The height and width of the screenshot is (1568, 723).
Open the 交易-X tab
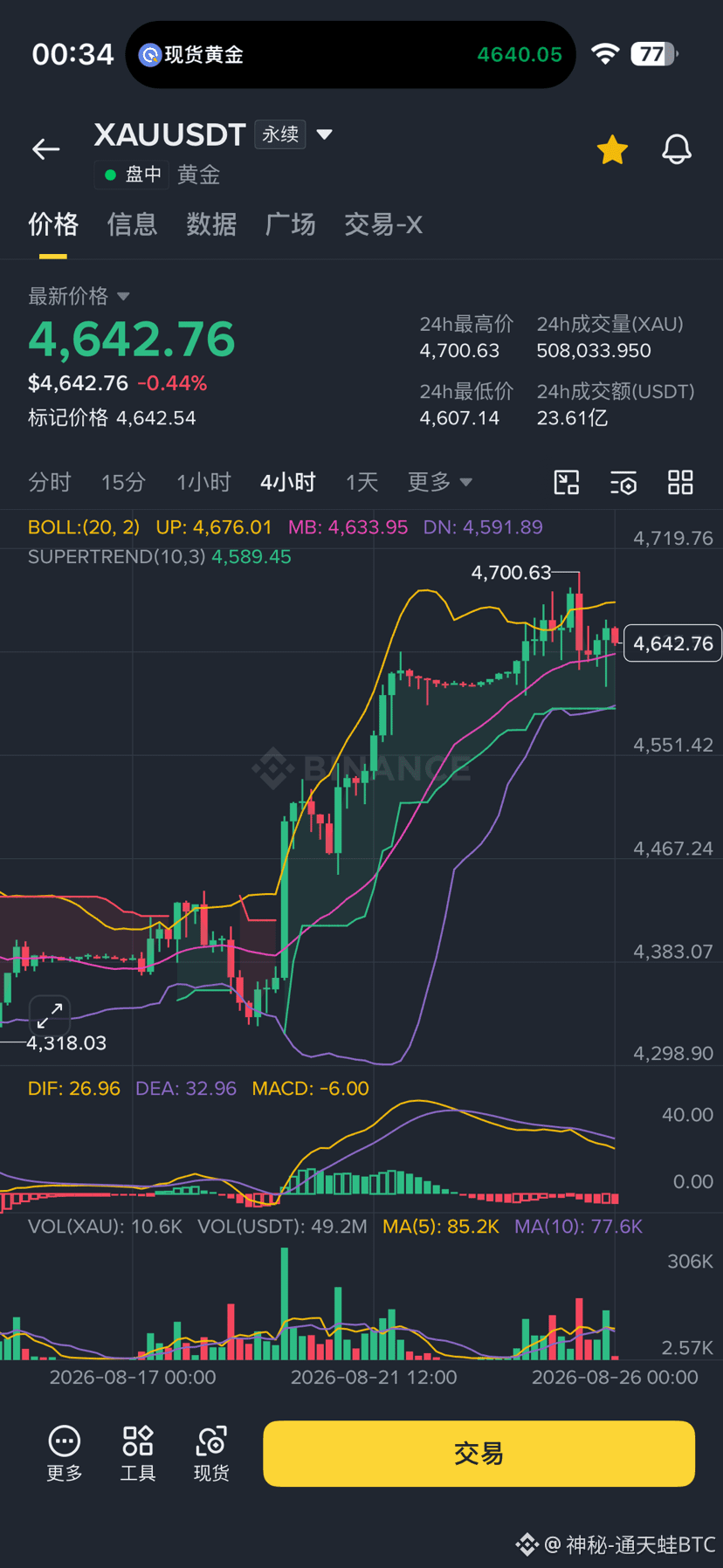383,224
